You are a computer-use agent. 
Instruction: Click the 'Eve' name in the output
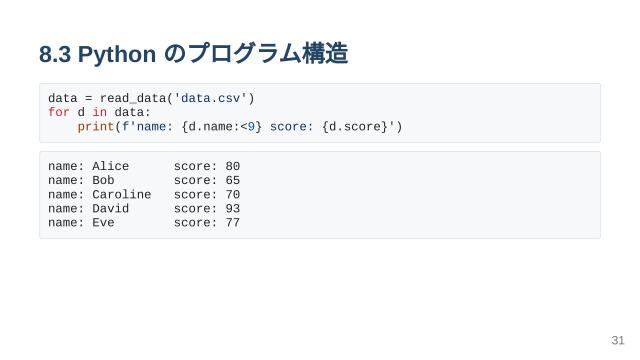103,222
